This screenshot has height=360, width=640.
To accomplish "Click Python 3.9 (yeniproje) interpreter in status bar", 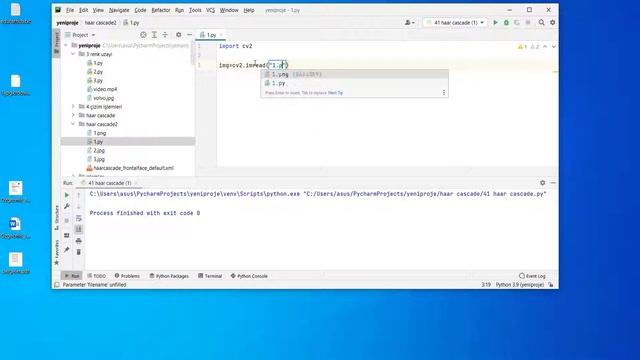I will tap(520, 285).
